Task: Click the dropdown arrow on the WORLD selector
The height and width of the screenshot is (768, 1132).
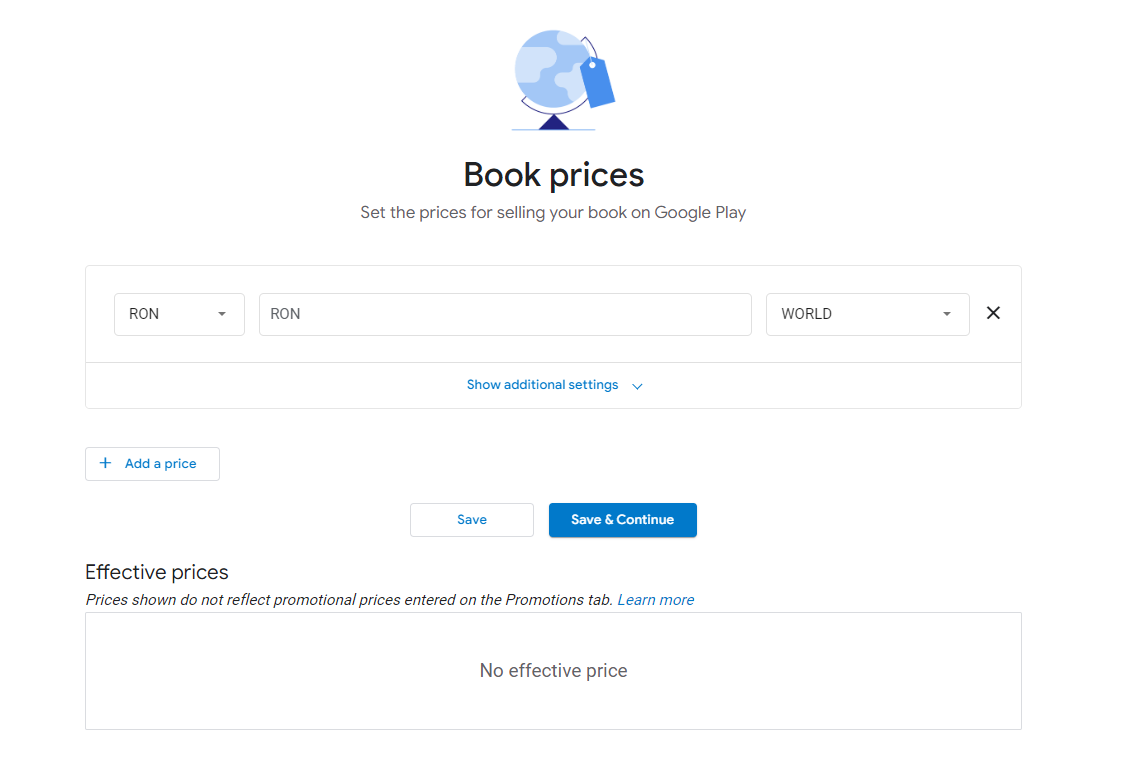Action: tap(946, 313)
